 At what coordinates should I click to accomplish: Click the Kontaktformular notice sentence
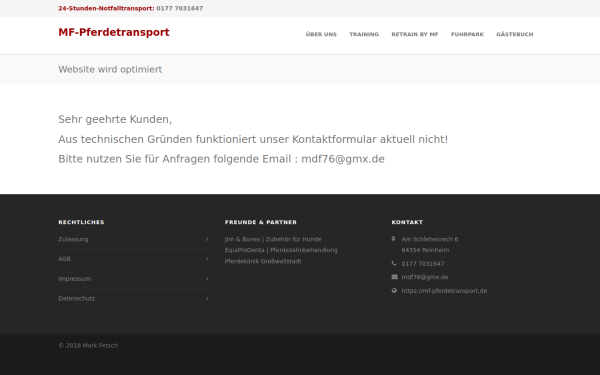[253, 139]
